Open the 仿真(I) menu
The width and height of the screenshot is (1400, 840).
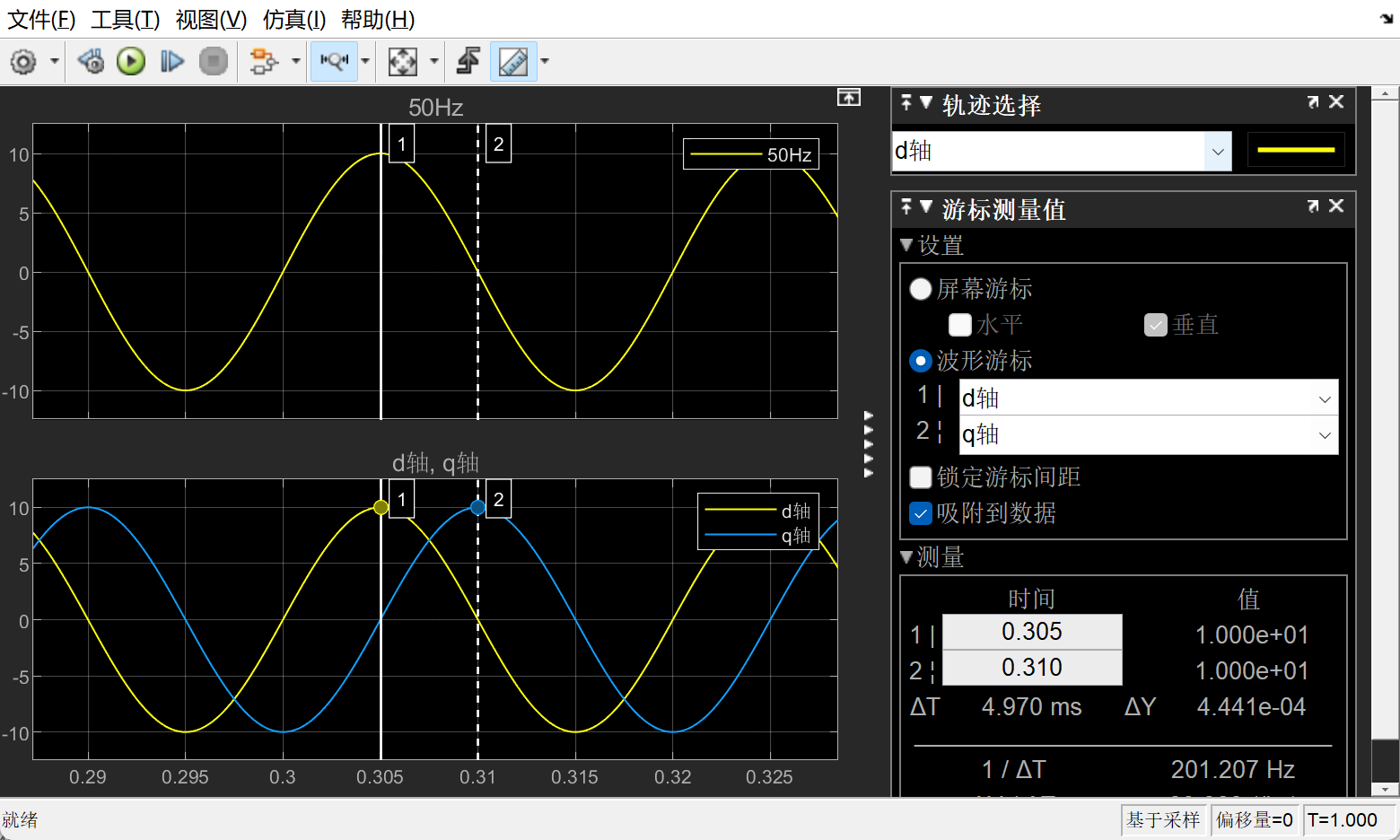point(293,19)
